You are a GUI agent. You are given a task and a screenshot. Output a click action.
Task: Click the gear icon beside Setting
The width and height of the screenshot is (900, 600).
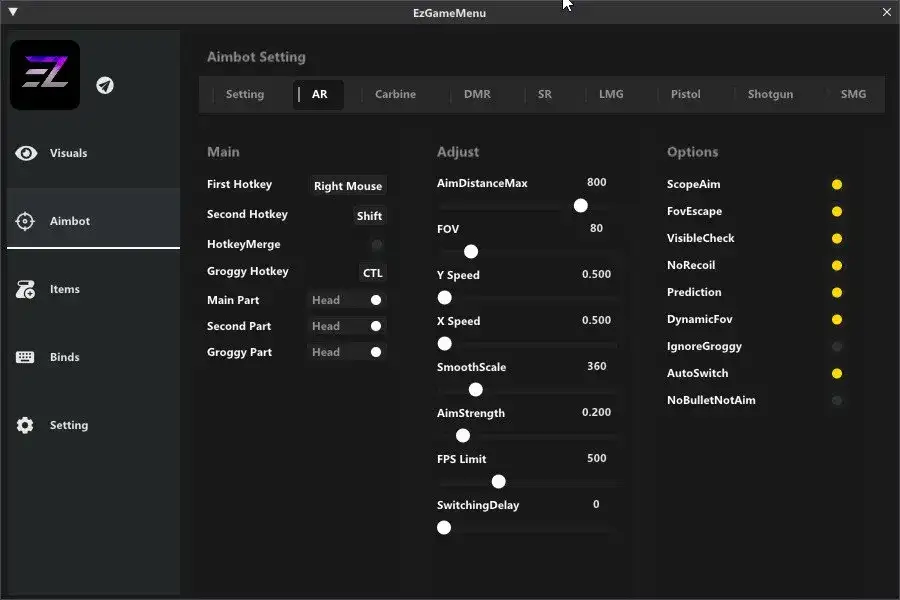pos(26,425)
